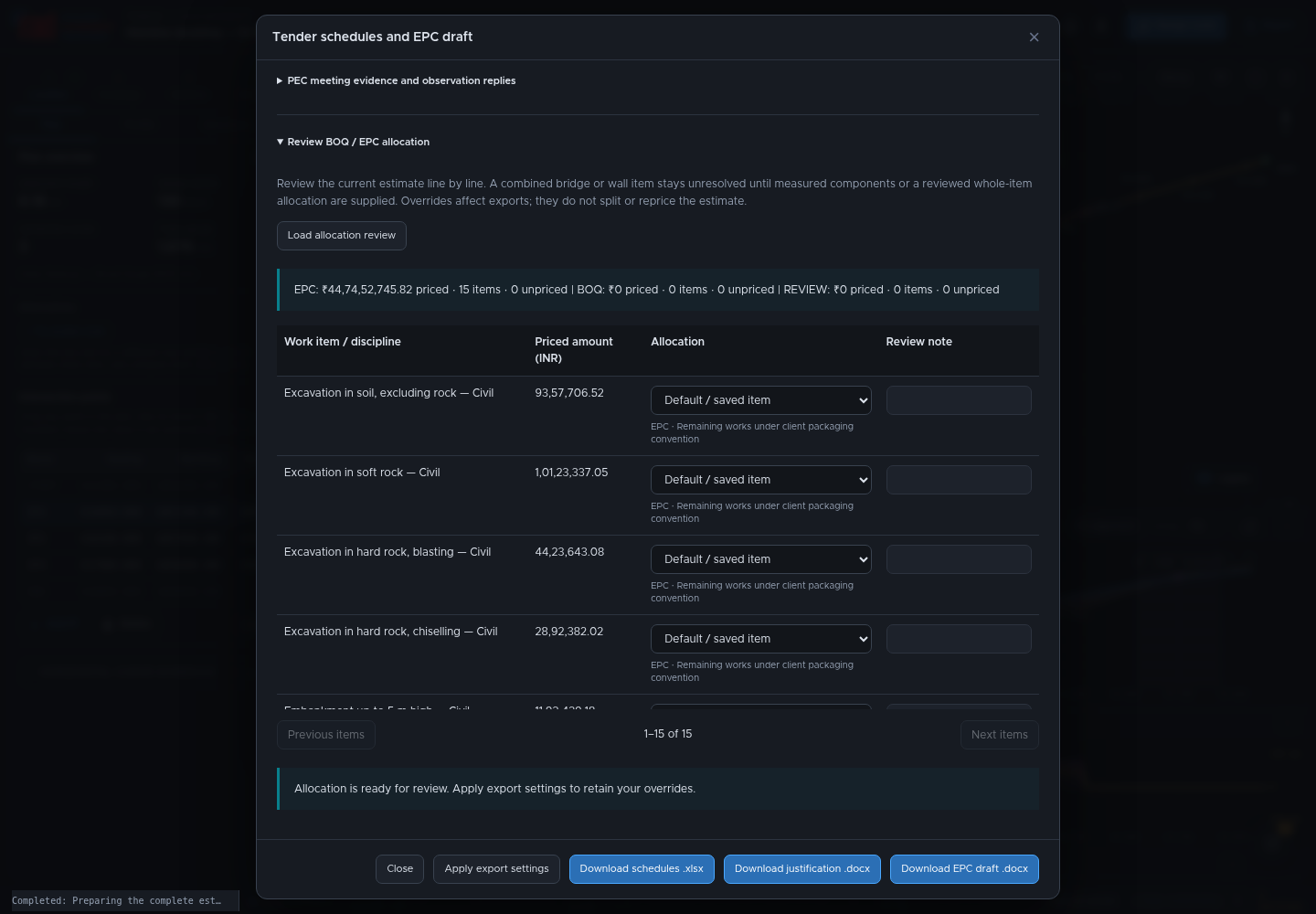The image size is (1316, 914).
Task: Click Load allocation review button
Action: 342,236
